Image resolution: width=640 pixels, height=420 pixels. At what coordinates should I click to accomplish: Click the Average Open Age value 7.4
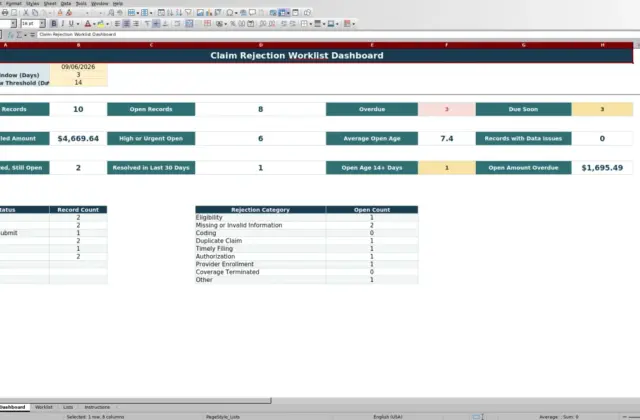(447, 139)
